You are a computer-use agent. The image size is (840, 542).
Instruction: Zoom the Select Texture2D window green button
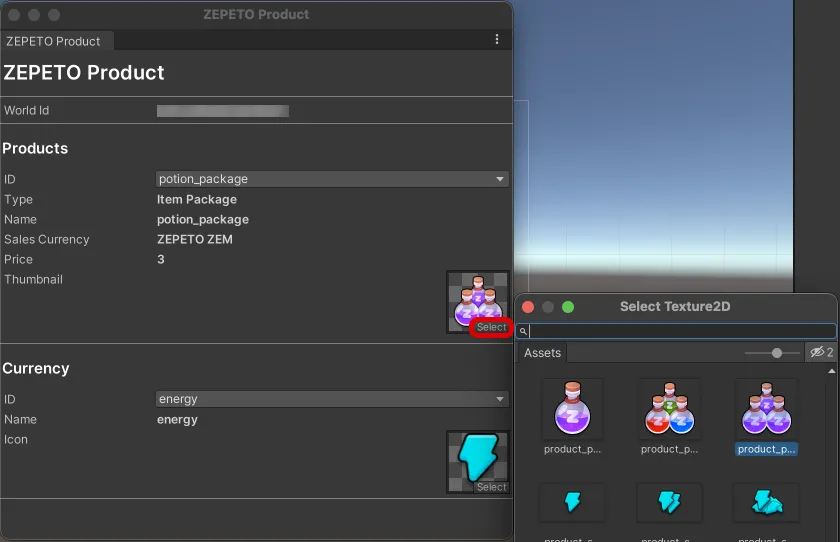tap(568, 307)
